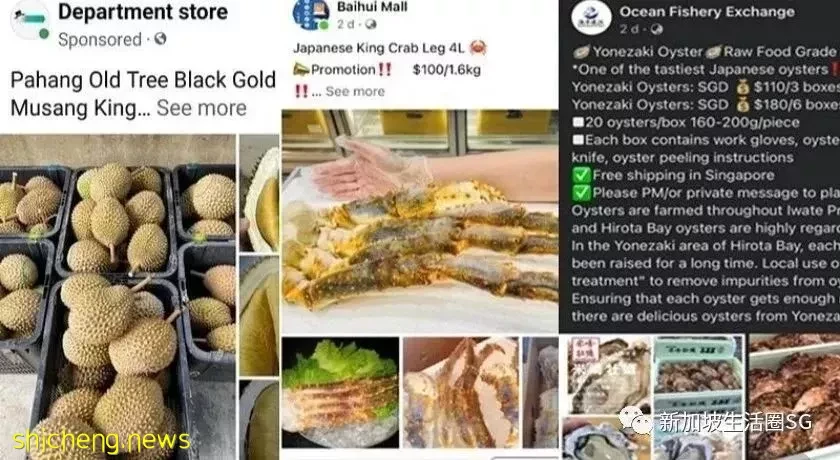Click the green checkmark beside Please PM
Viewport: 840px width, 460px height.
[582, 193]
